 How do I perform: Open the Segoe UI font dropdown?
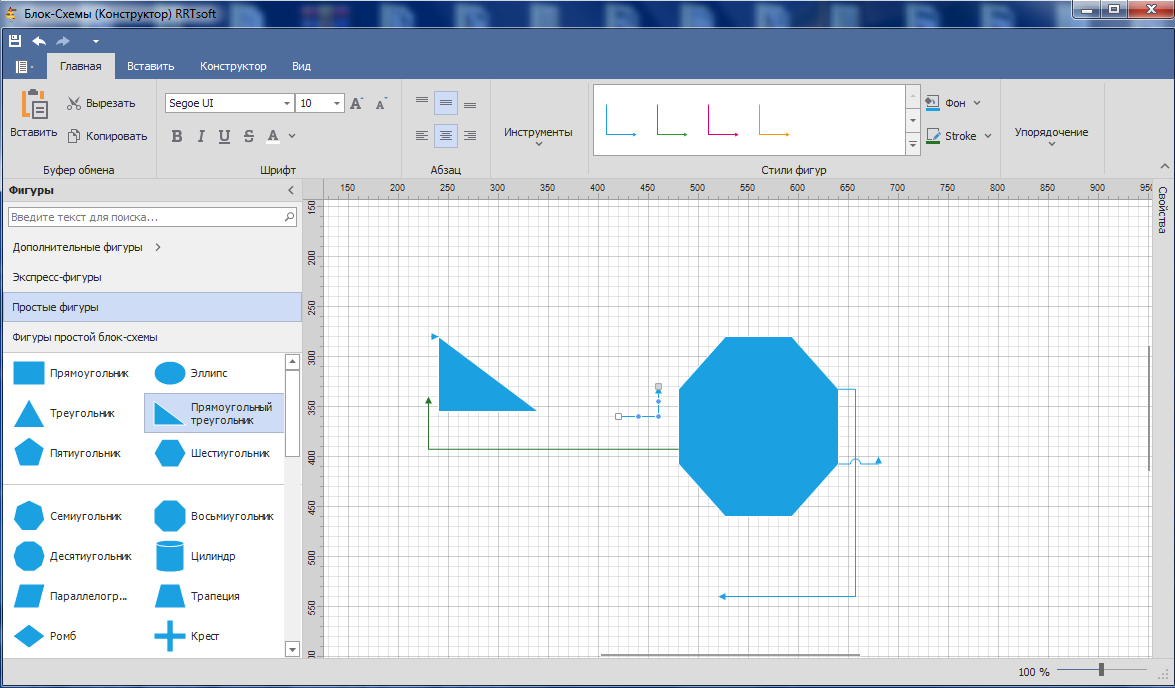click(x=287, y=103)
